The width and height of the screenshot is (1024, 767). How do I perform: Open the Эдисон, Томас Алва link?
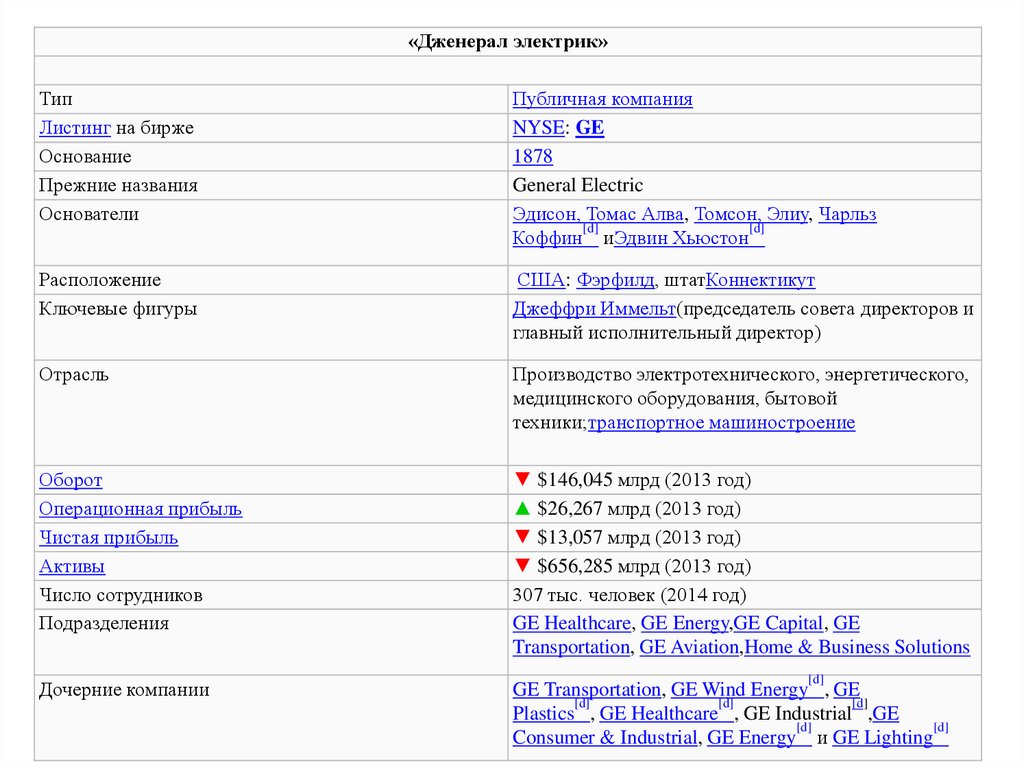click(598, 214)
